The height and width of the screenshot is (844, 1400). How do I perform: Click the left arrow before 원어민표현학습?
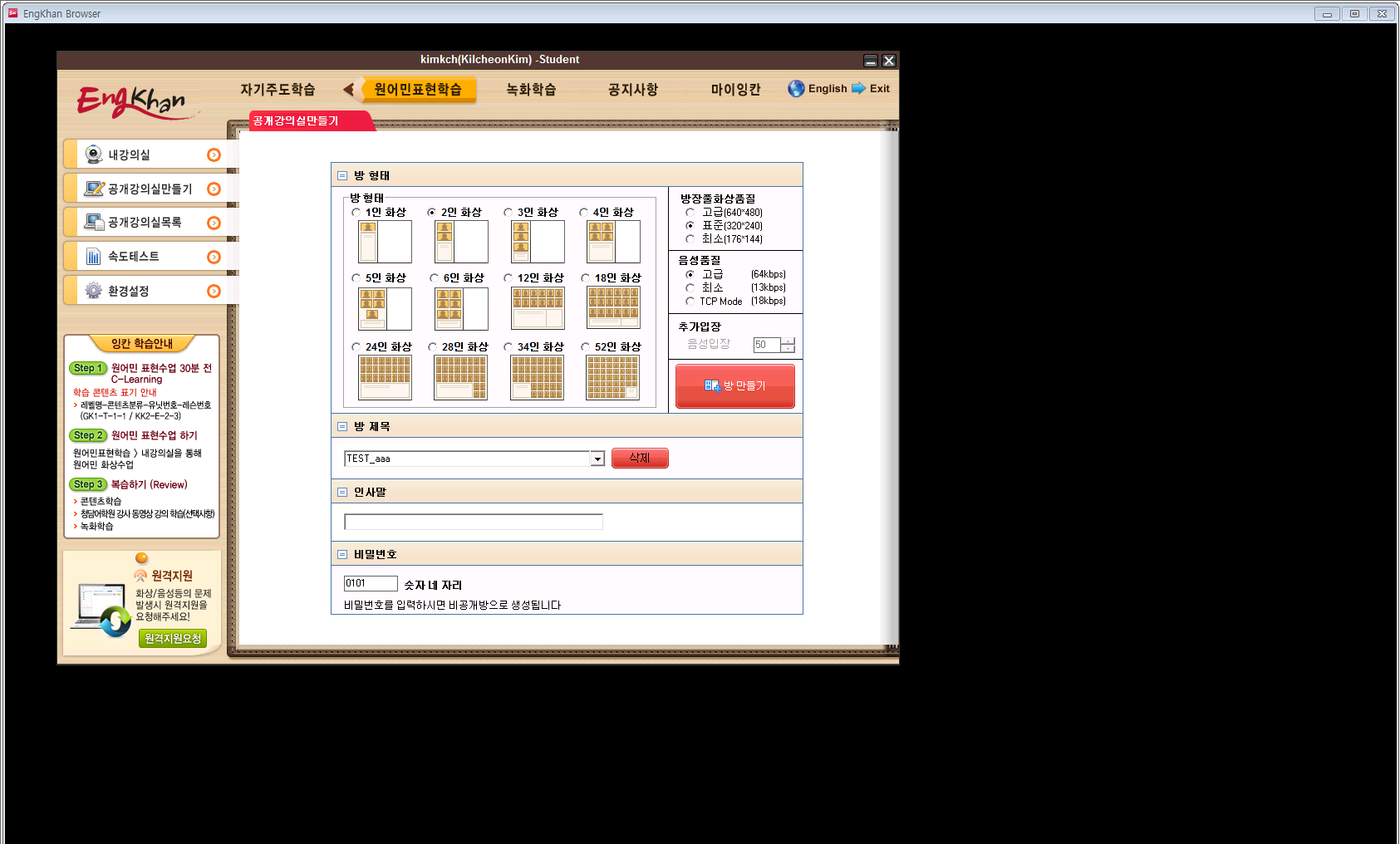349,89
